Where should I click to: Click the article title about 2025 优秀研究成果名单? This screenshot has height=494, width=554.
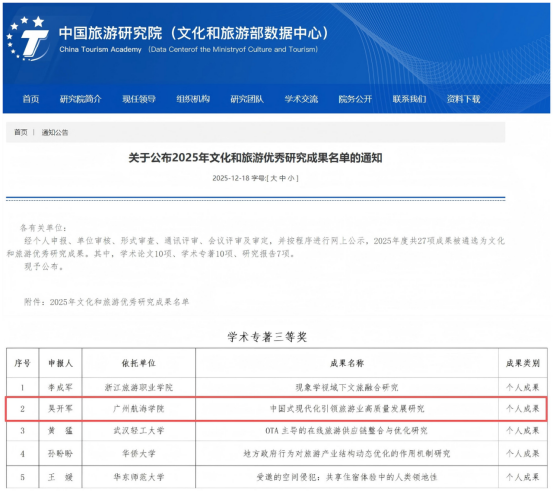[x=255, y=158]
